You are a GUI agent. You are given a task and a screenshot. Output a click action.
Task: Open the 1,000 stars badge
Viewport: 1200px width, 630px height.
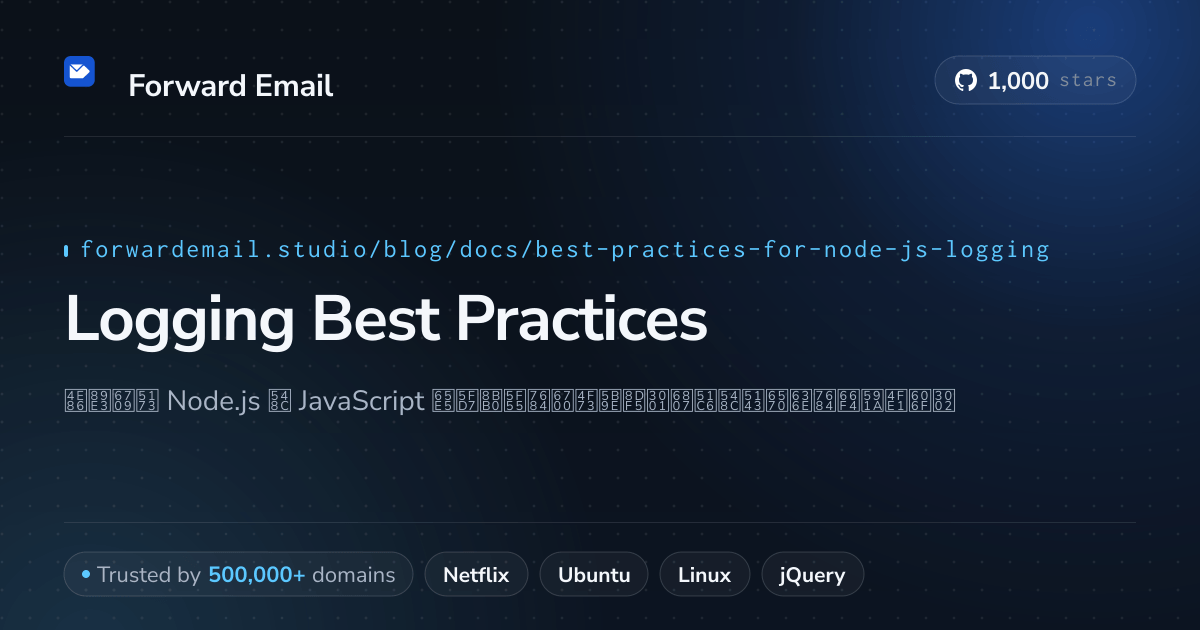pyautogui.click(x=1035, y=81)
